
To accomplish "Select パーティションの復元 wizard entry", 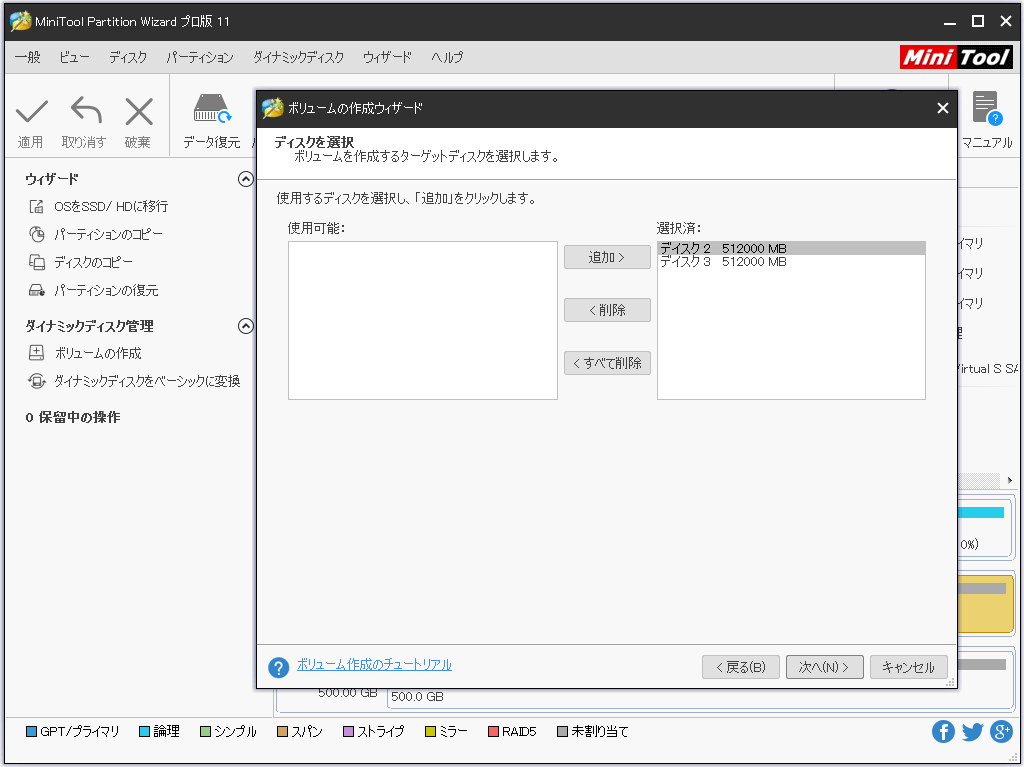I will point(106,290).
